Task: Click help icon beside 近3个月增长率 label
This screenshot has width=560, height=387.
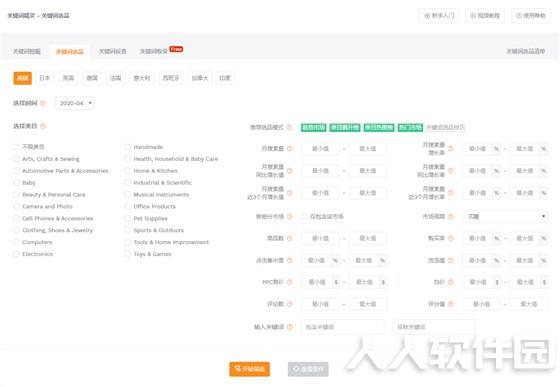Action: tap(451, 193)
